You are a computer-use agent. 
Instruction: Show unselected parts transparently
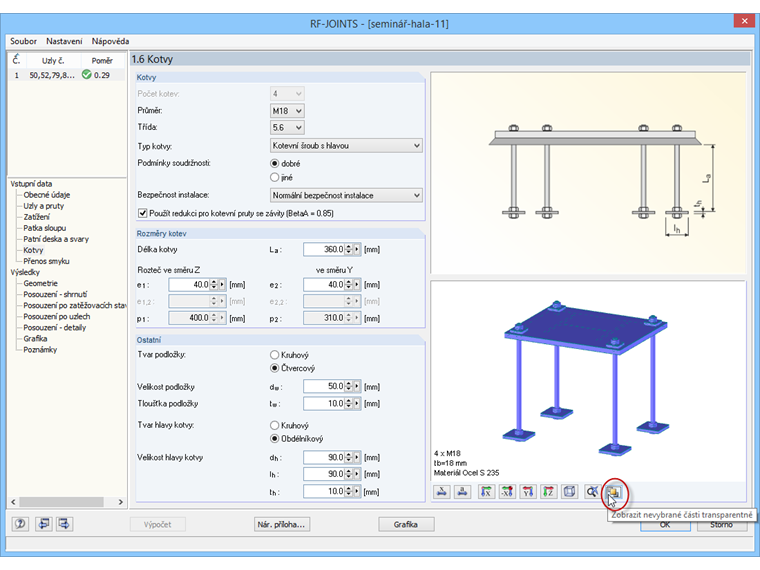point(614,492)
